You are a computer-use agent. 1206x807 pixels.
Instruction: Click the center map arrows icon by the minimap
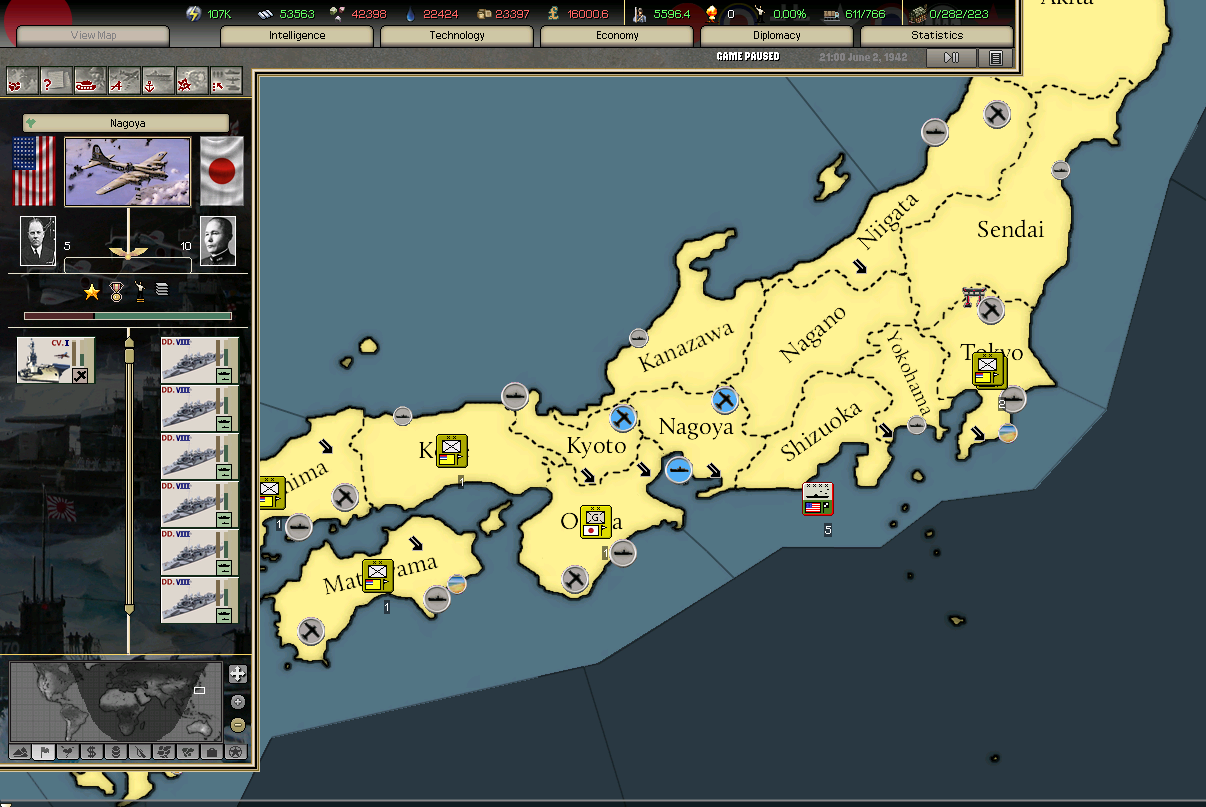tap(237, 674)
